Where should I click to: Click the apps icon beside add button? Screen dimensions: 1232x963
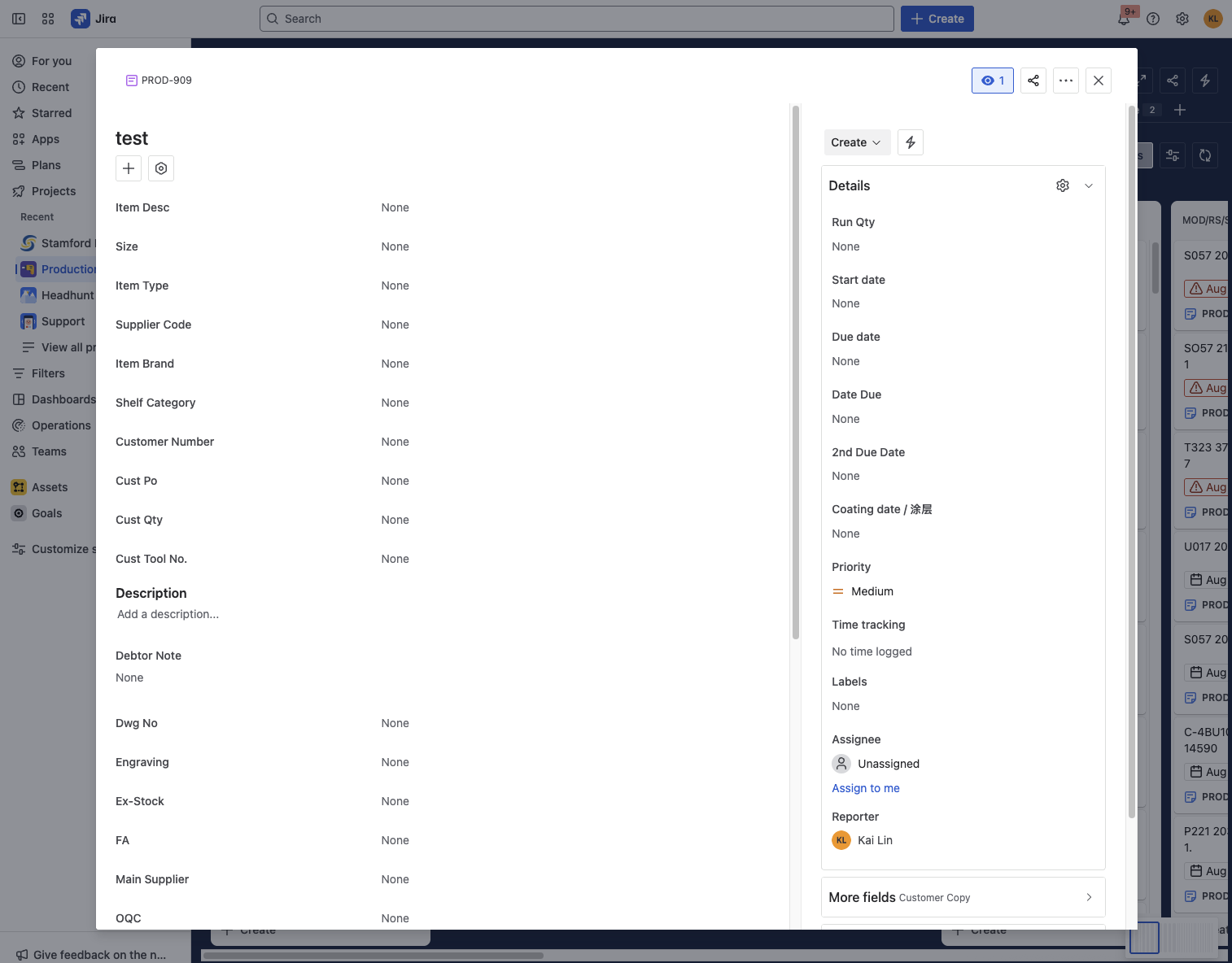[x=161, y=168]
